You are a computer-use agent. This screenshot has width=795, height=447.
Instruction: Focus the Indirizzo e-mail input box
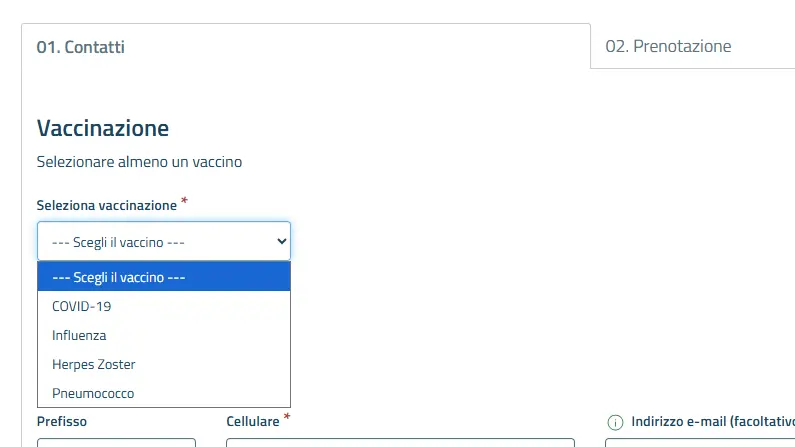coord(700,441)
